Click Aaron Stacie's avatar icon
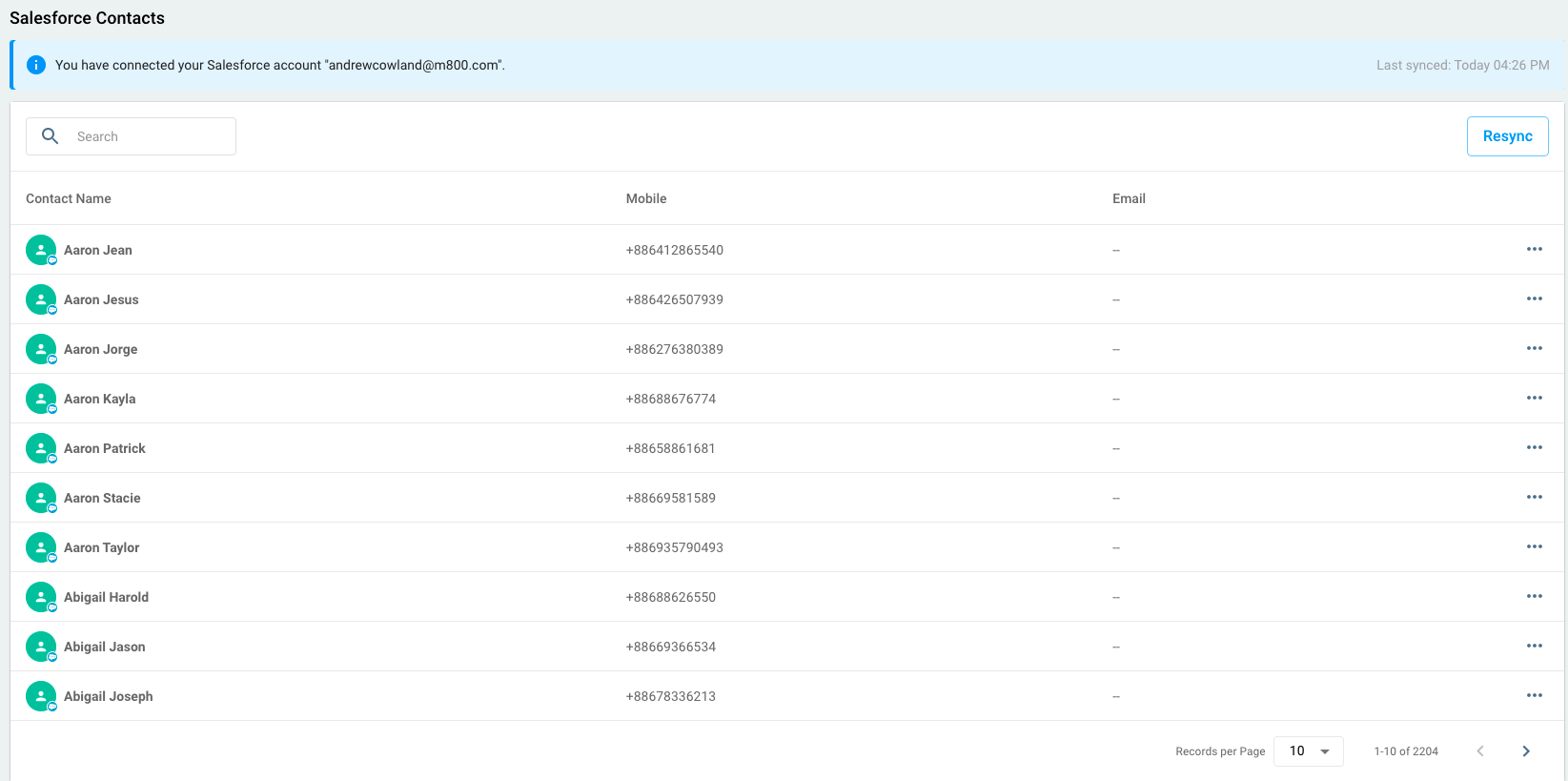The height and width of the screenshot is (781, 1568). (41, 498)
